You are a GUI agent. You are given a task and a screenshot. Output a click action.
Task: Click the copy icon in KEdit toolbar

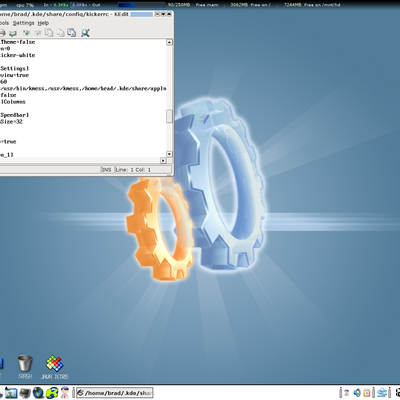pyautogui.click(x=60, y=33)
